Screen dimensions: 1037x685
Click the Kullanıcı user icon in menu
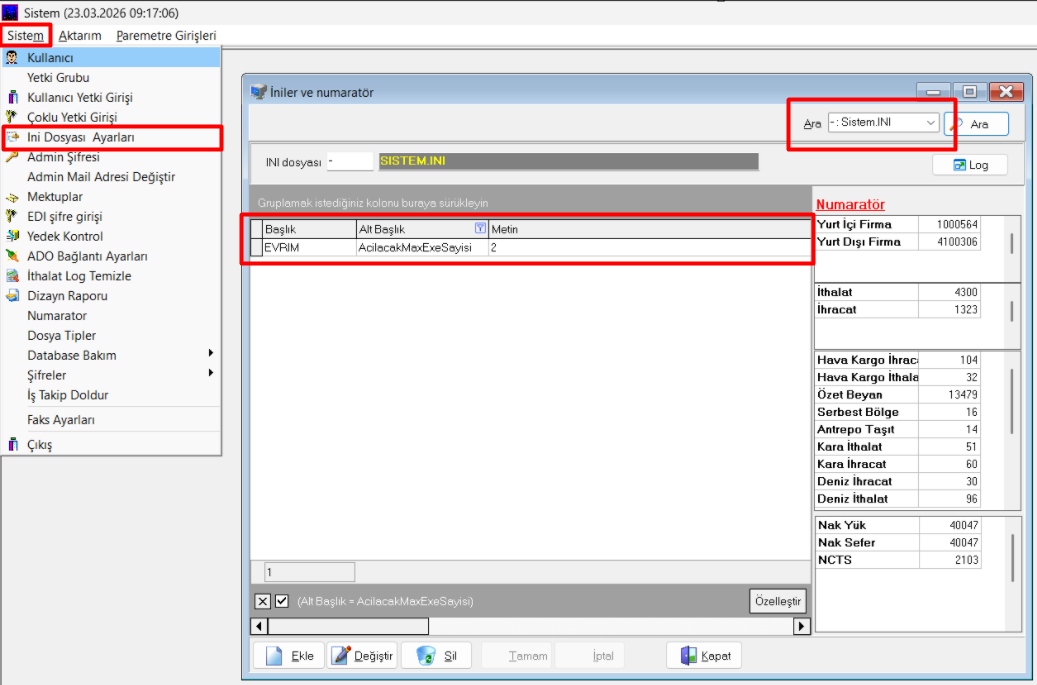click(x=12, y=58)
